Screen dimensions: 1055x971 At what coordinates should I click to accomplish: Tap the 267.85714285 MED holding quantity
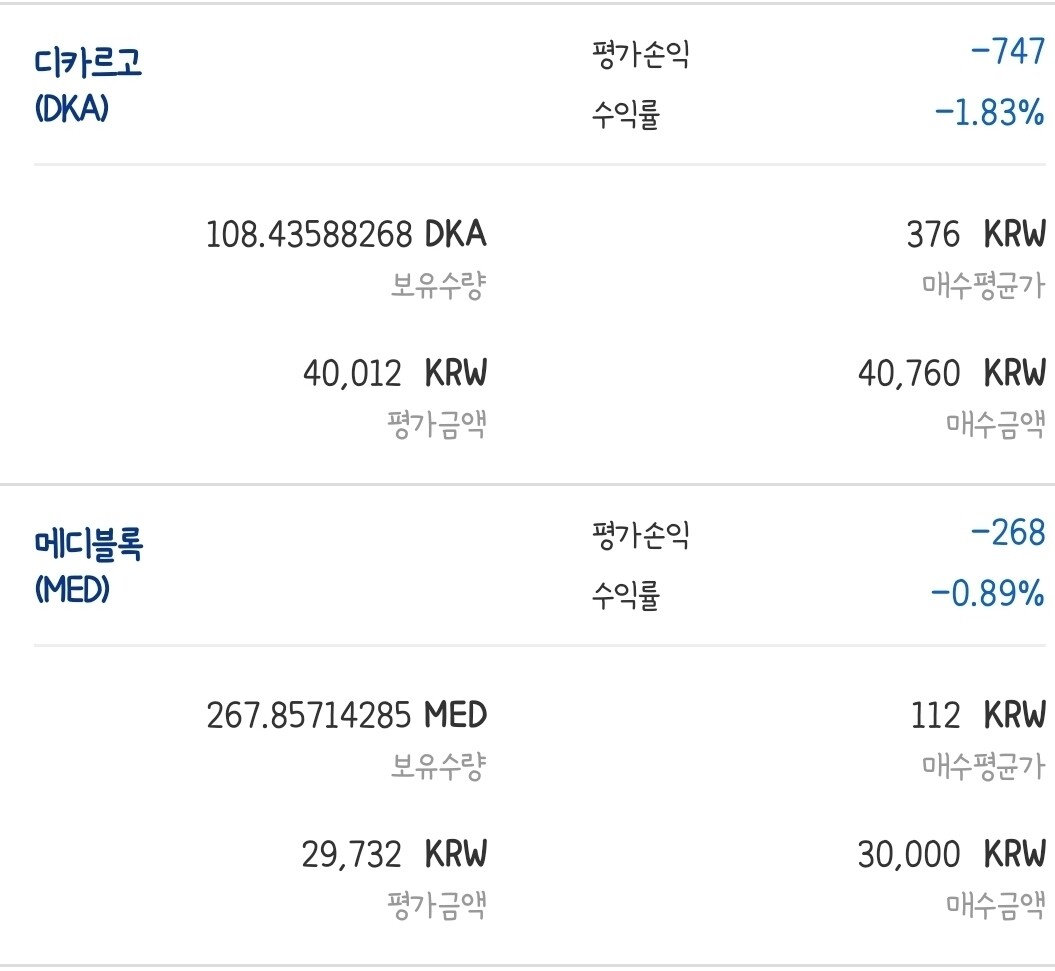click(x=346, y=715)
